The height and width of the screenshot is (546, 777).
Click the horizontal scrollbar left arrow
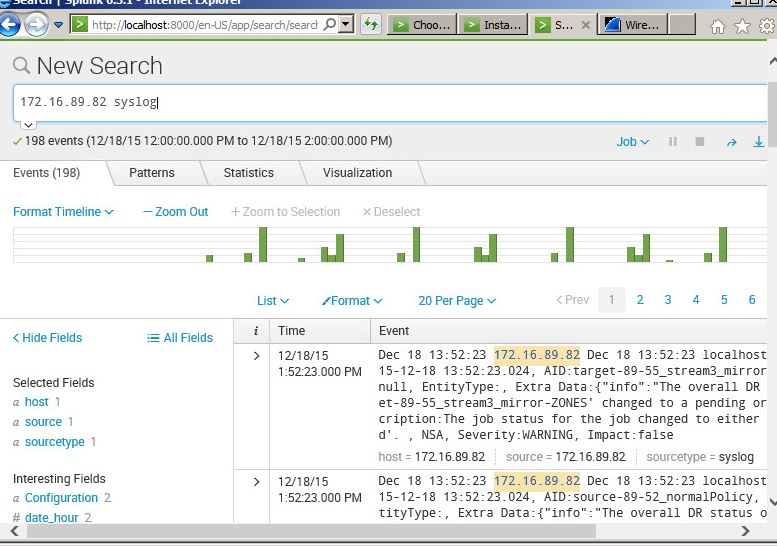14,531
